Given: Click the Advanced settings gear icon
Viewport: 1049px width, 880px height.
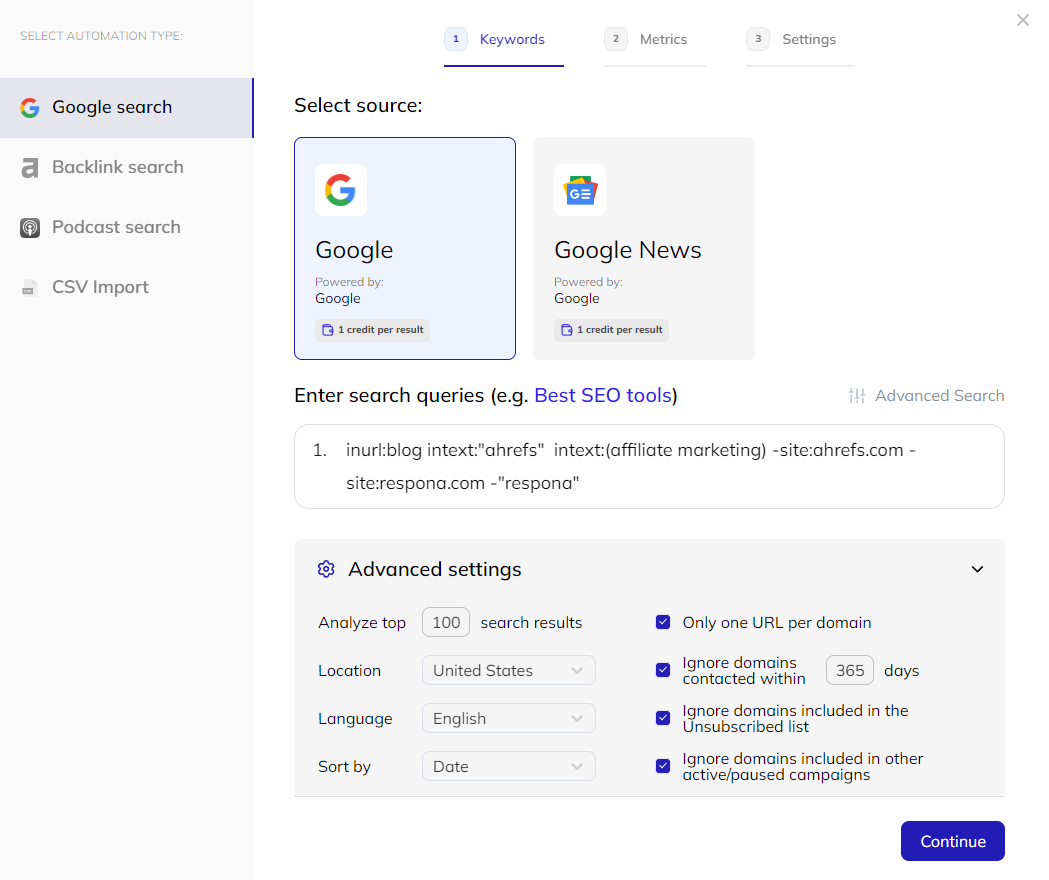Looking at the screenshot, I should point(326,569).
